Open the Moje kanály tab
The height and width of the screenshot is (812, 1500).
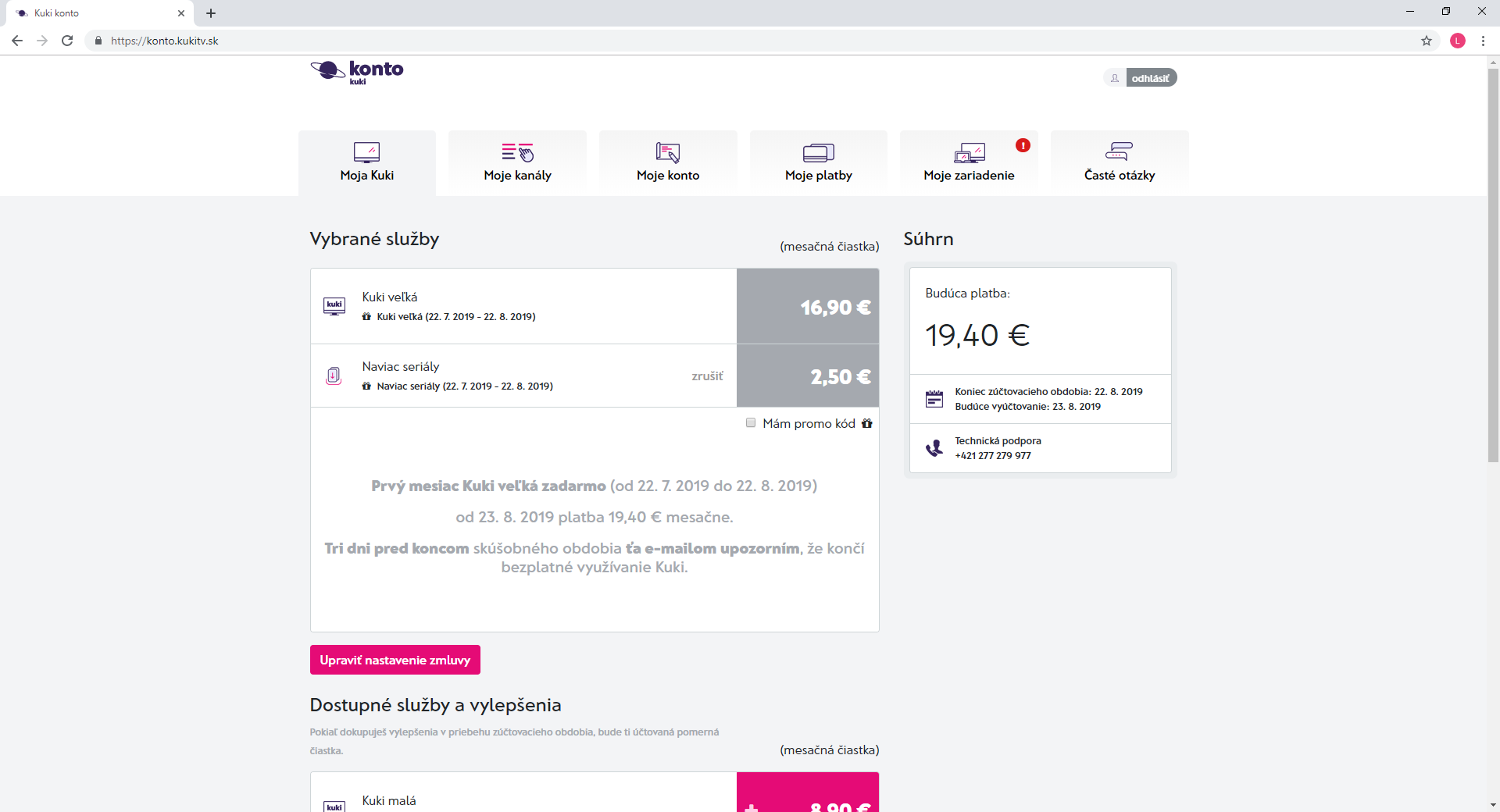[517, 163]
